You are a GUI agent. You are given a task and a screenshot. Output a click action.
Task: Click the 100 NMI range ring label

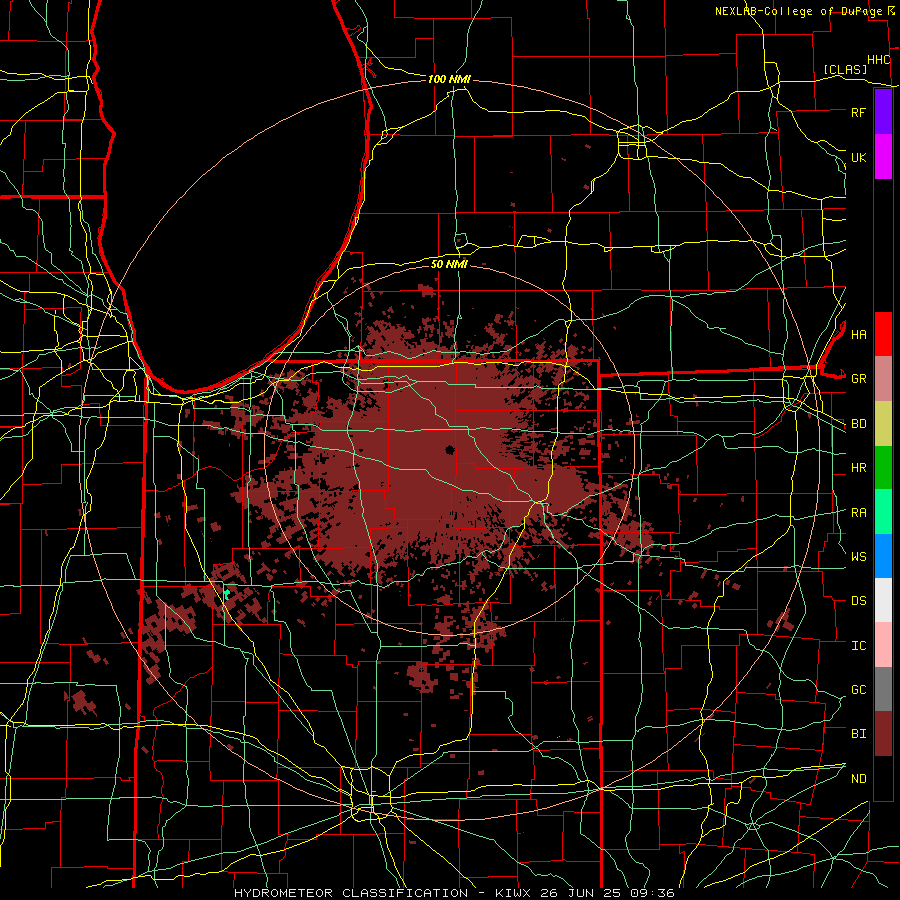click(449, 79)
